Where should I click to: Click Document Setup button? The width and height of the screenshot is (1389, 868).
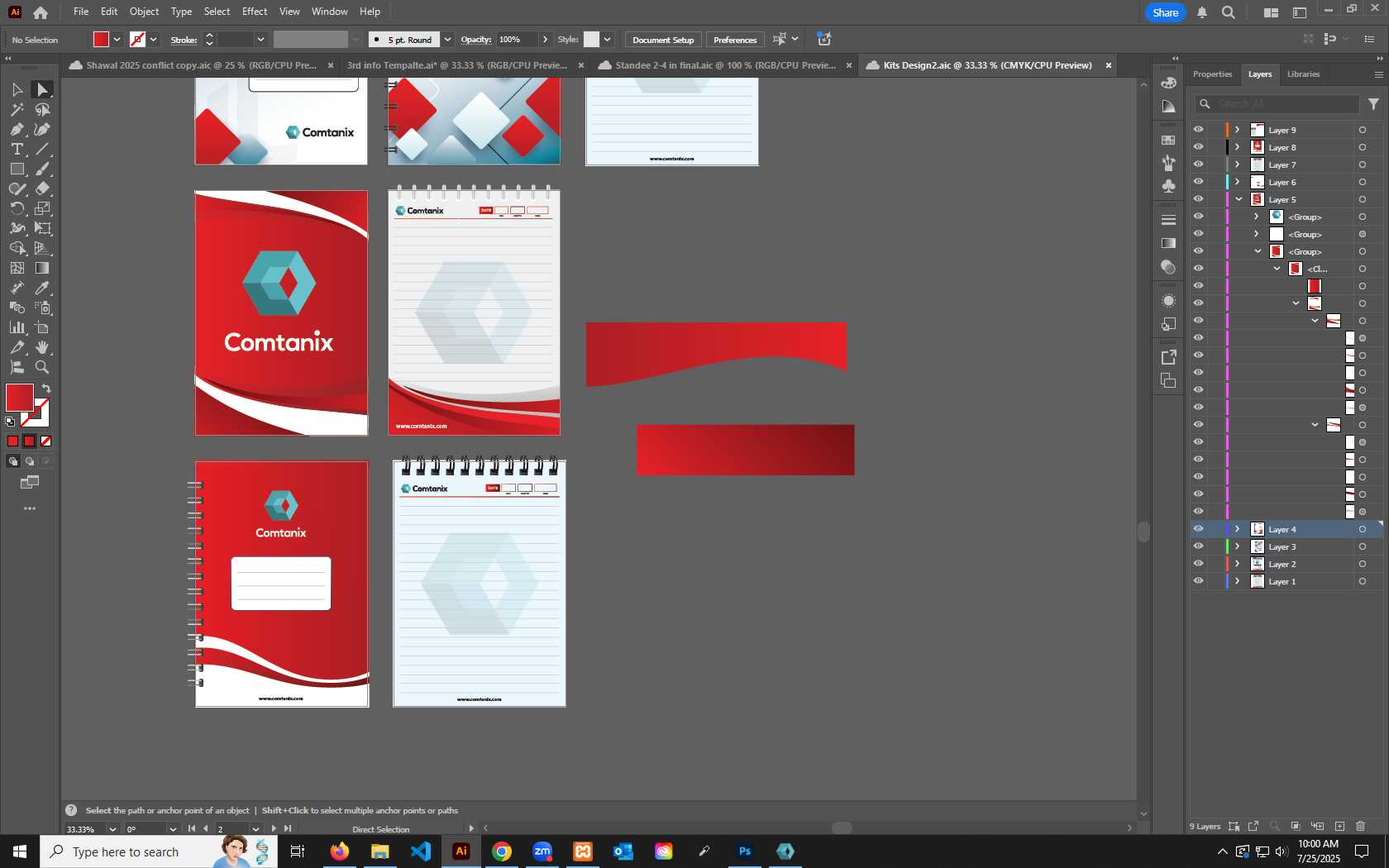pos(663,40)
